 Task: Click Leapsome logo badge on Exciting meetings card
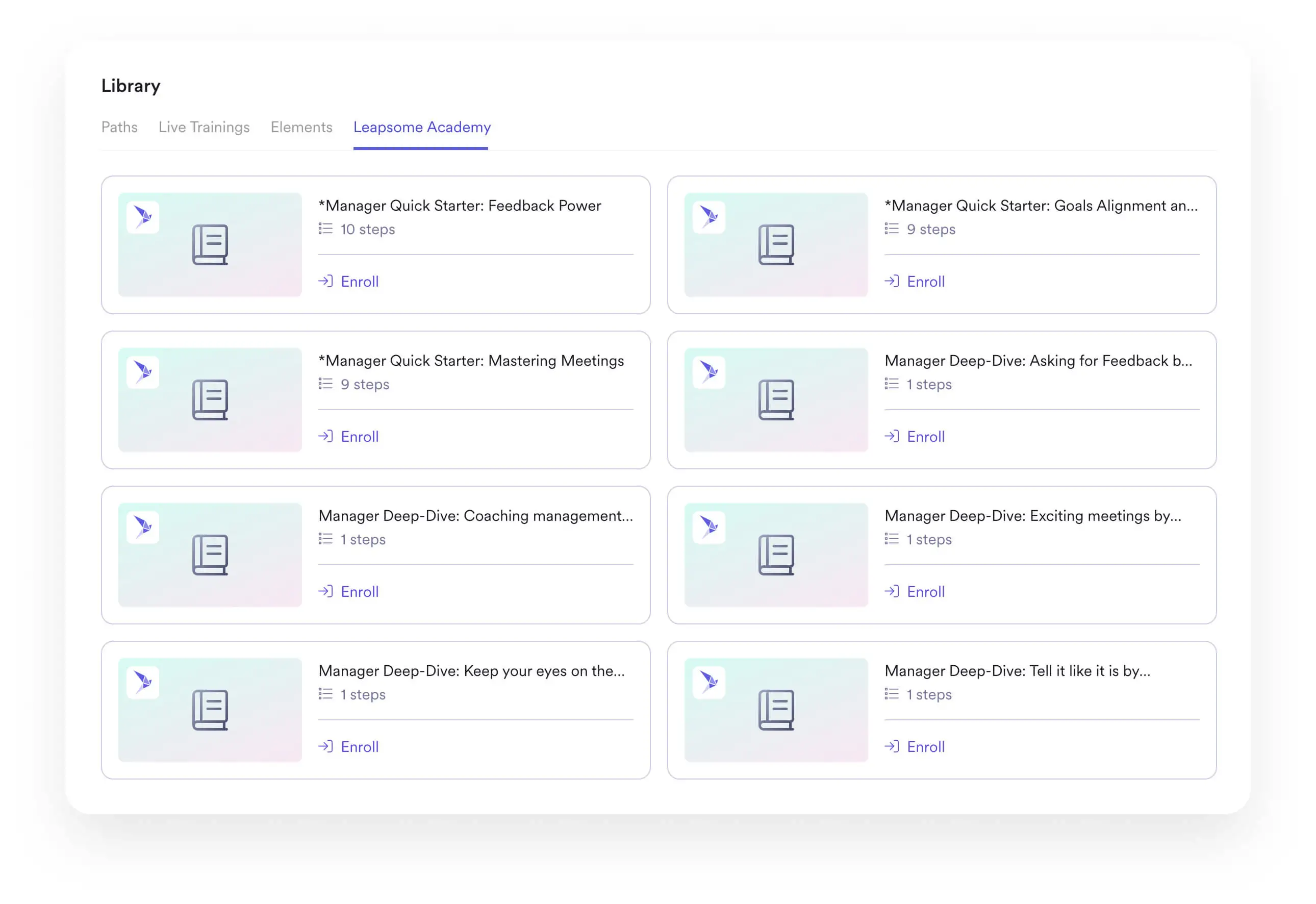709,528
